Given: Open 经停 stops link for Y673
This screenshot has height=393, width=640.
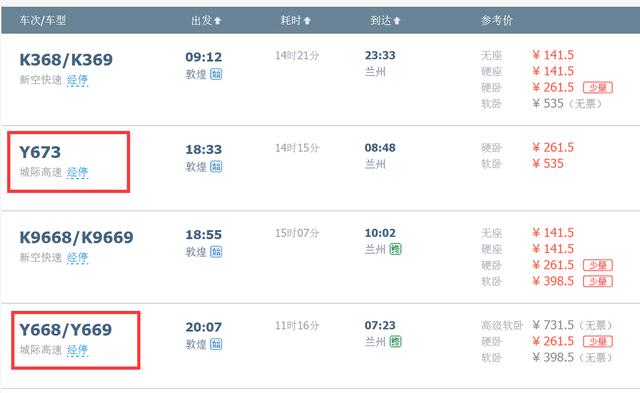Looking at the screenshot, I should [x=78, y=172].
